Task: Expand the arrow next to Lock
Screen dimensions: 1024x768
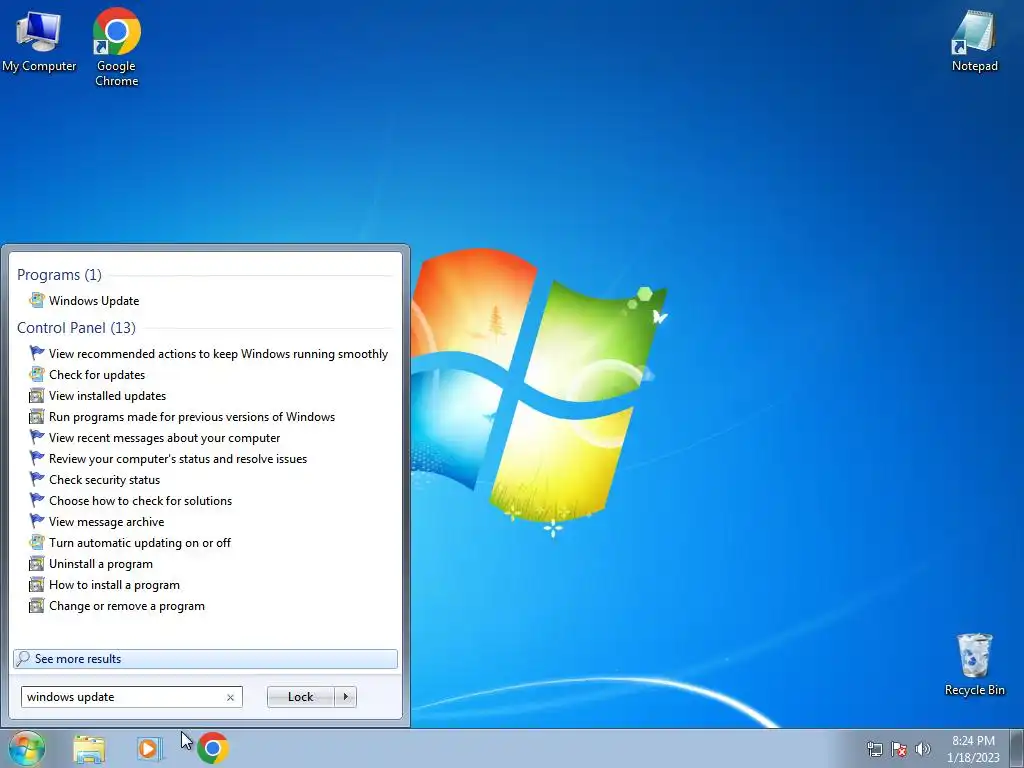Action: (345, 697)
